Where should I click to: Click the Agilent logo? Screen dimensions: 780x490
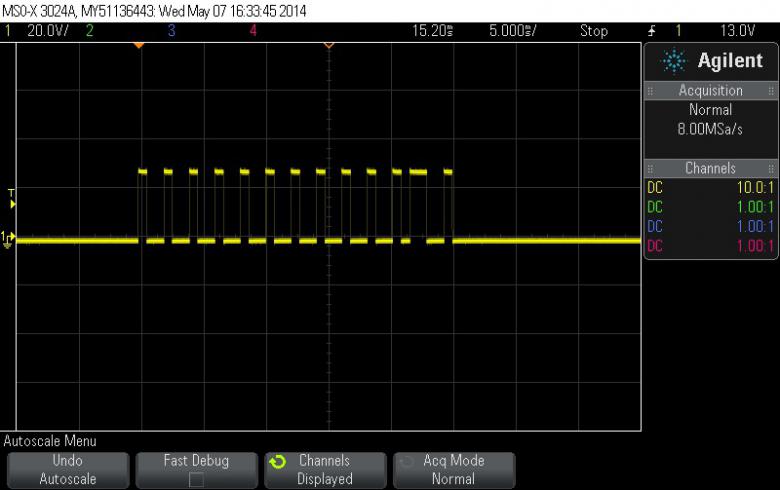[710, 61]
